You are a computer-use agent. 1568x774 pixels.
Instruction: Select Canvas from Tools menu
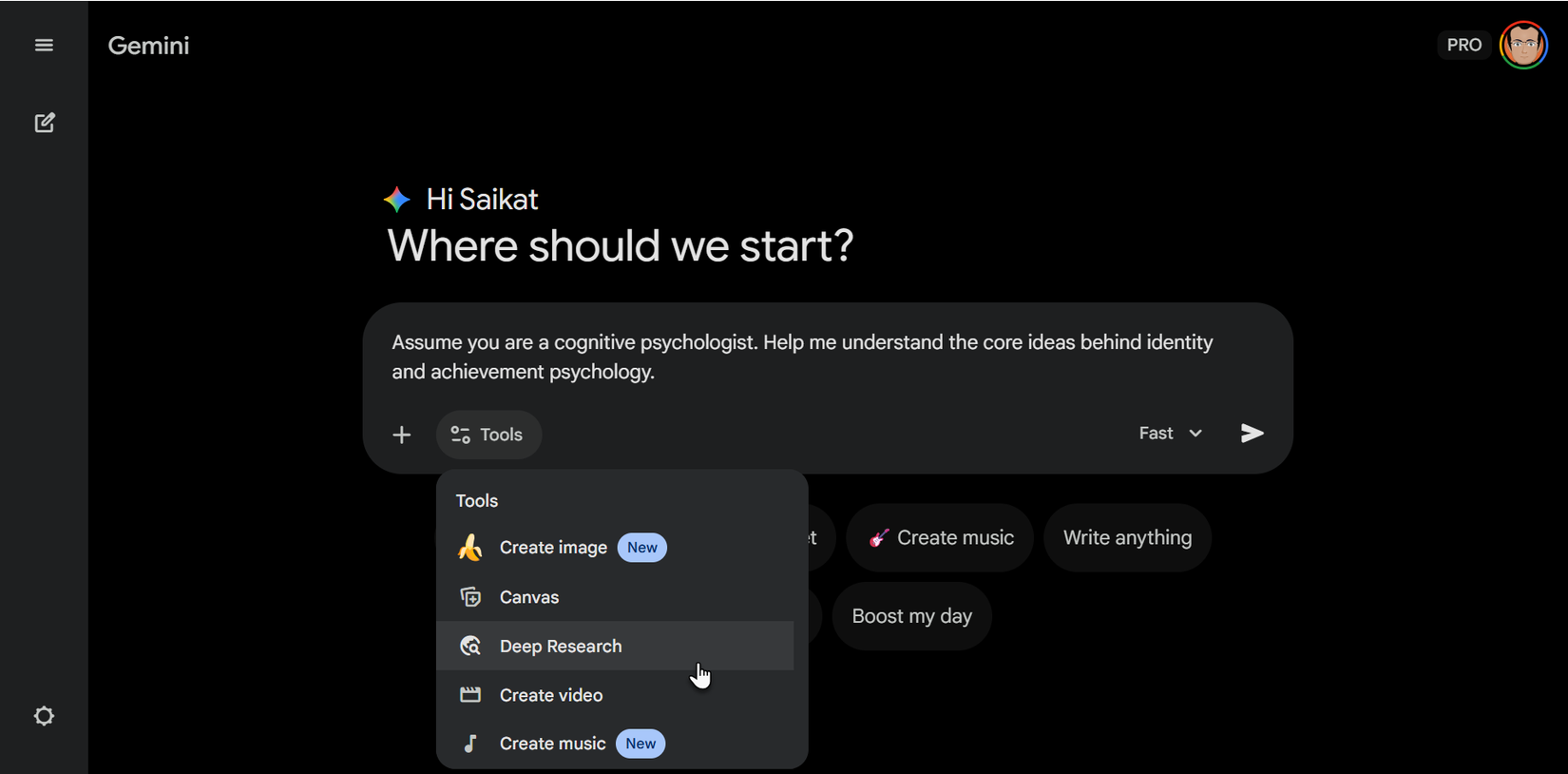[529, 597]
